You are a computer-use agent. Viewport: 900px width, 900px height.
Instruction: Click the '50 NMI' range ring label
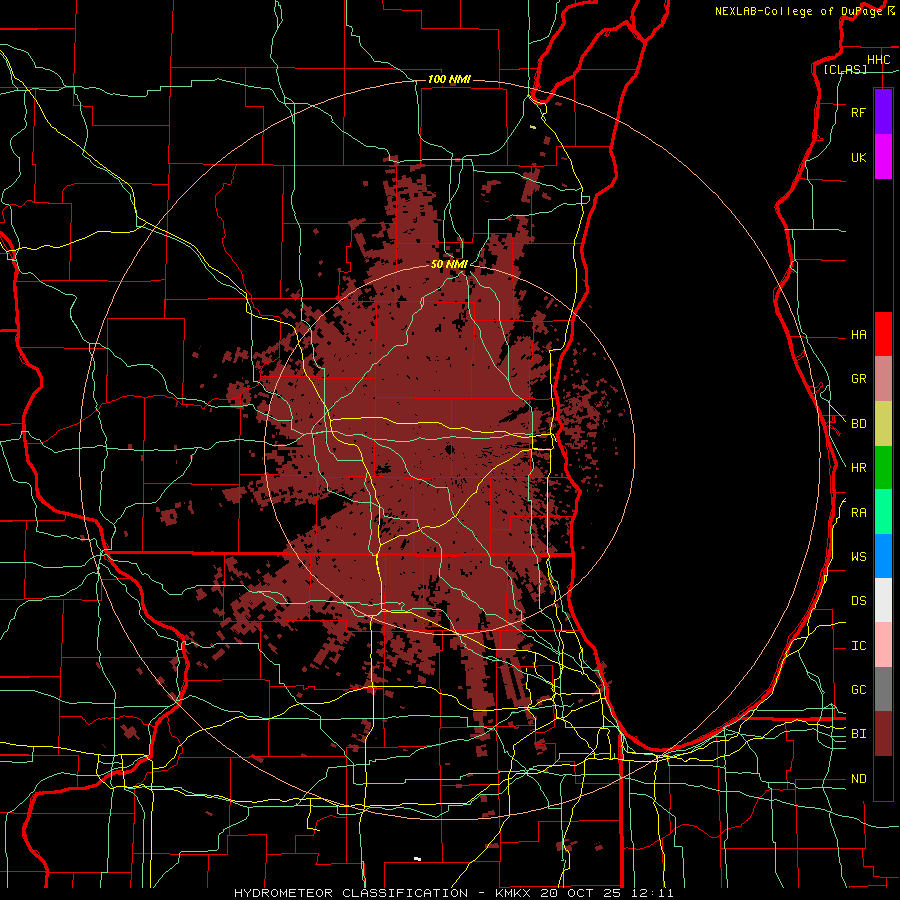(x=449, y=265)
